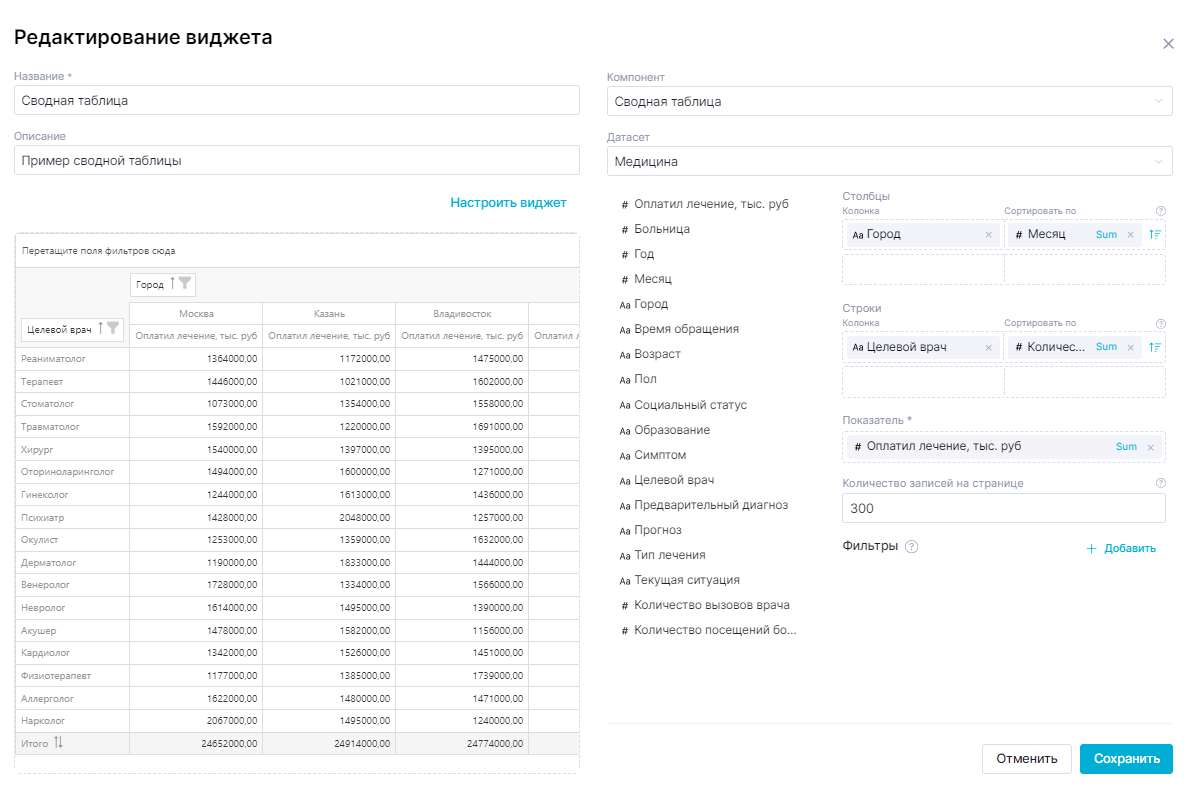Remove Целевой врач from the rows
This screenshot has height=787, width=1191.
(x=988, y=347)
